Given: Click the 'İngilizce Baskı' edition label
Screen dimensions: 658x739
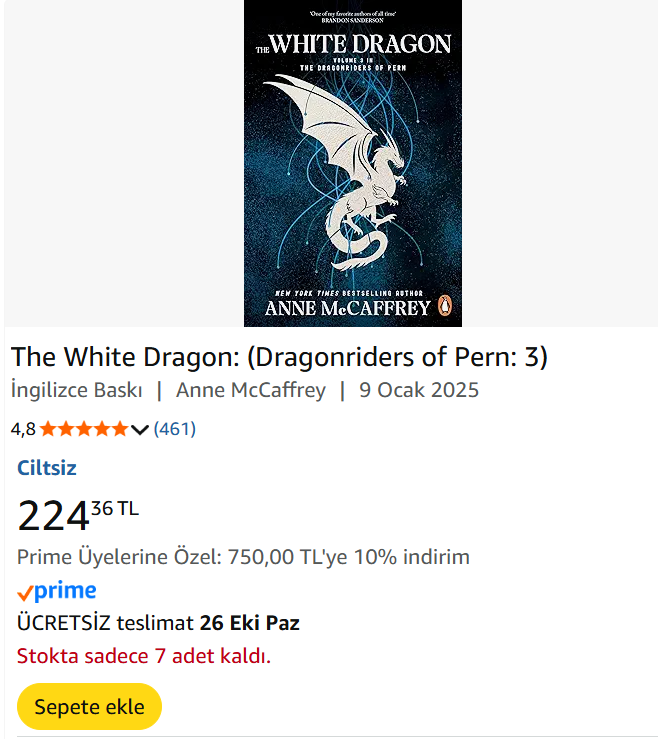Looking at the screenshot, I should tap(77, 390).
